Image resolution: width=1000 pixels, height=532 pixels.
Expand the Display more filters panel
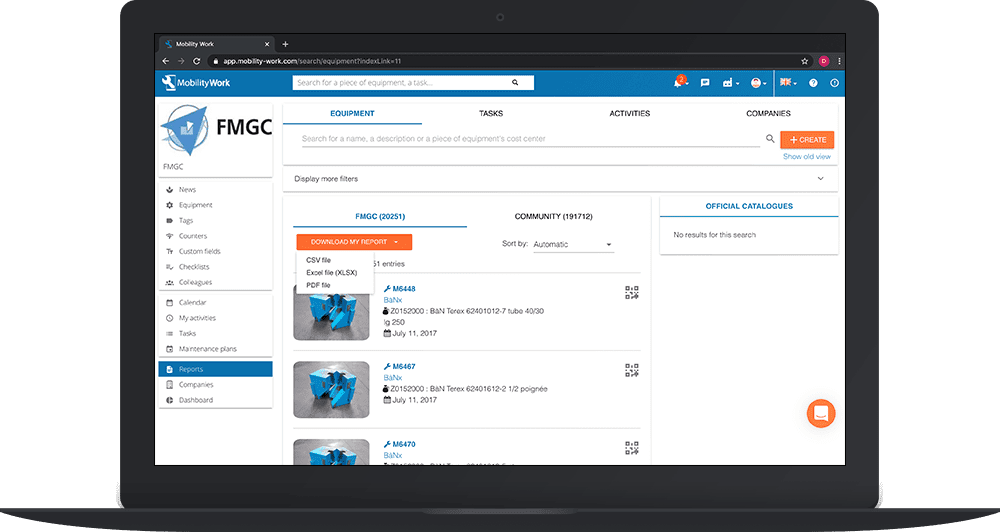pos(560,179)
